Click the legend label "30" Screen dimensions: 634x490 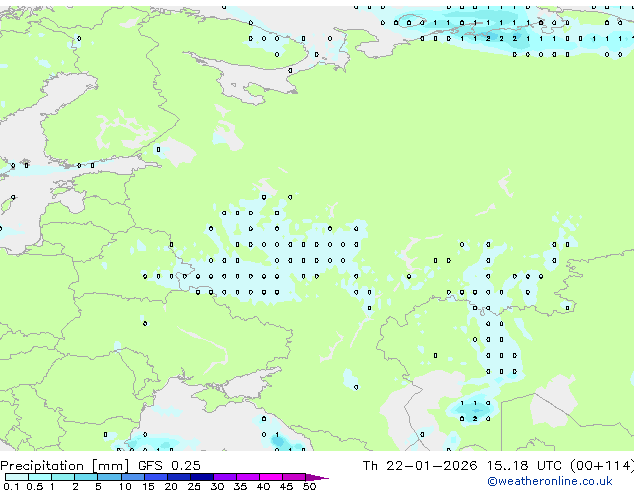(x=217, y=486)
